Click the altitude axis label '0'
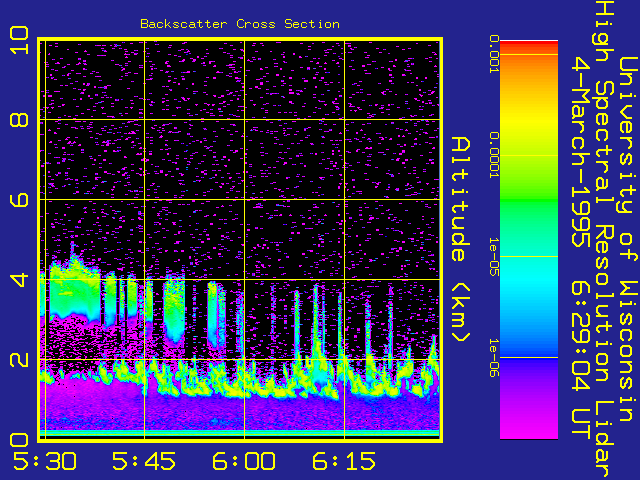The height and width of the screenshot is (480, 640). [x=20, y=440]
